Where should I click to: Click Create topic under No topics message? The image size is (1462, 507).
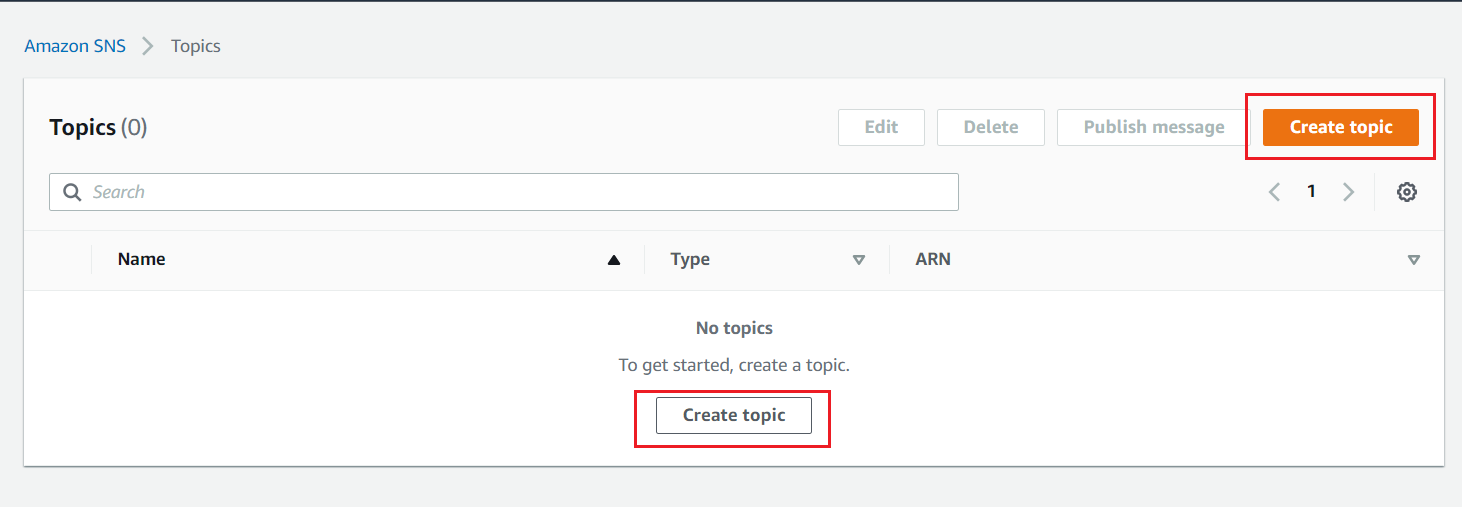point(734,415)
